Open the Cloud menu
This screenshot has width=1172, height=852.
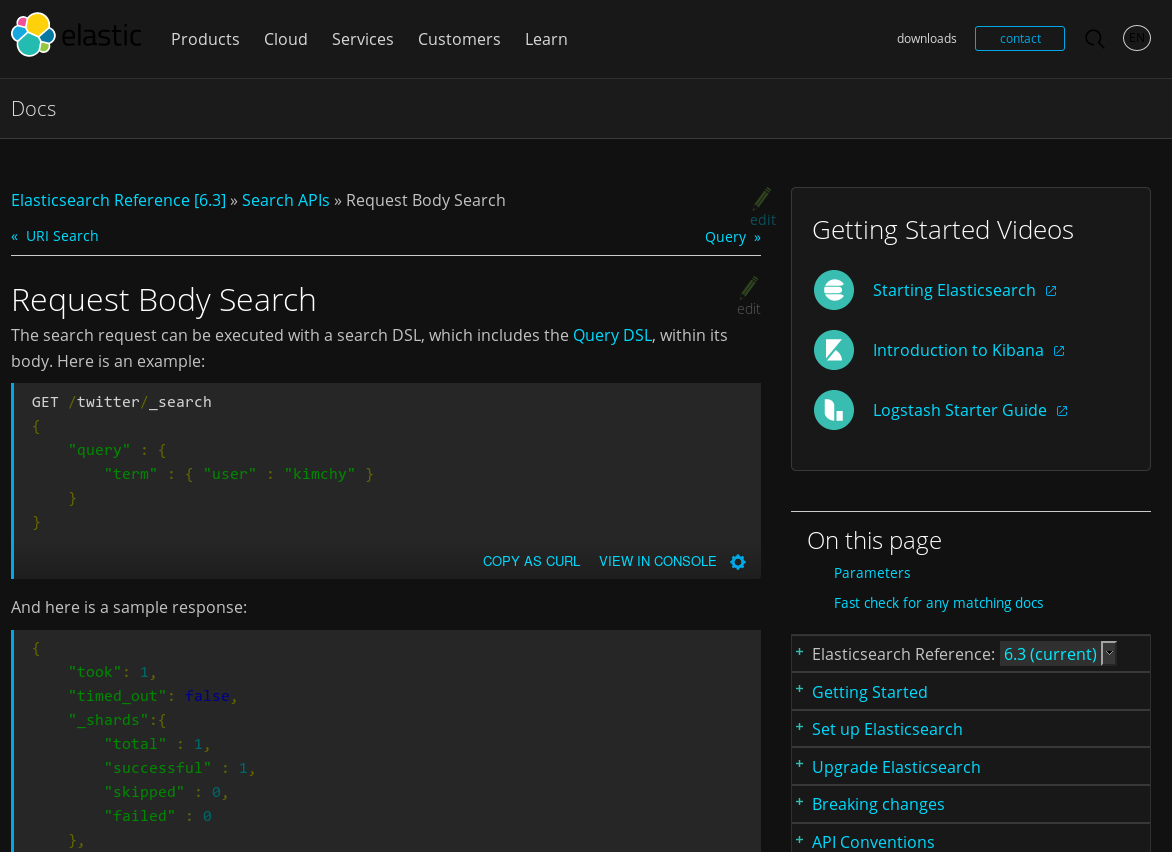286,39
